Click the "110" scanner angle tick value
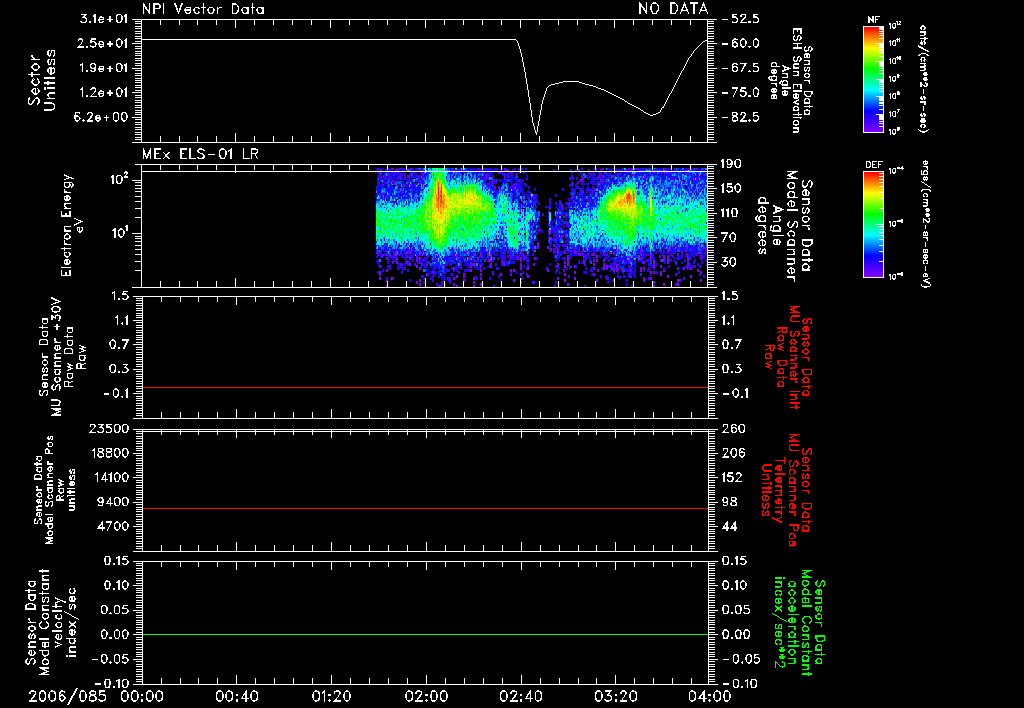 coord(731,213)
